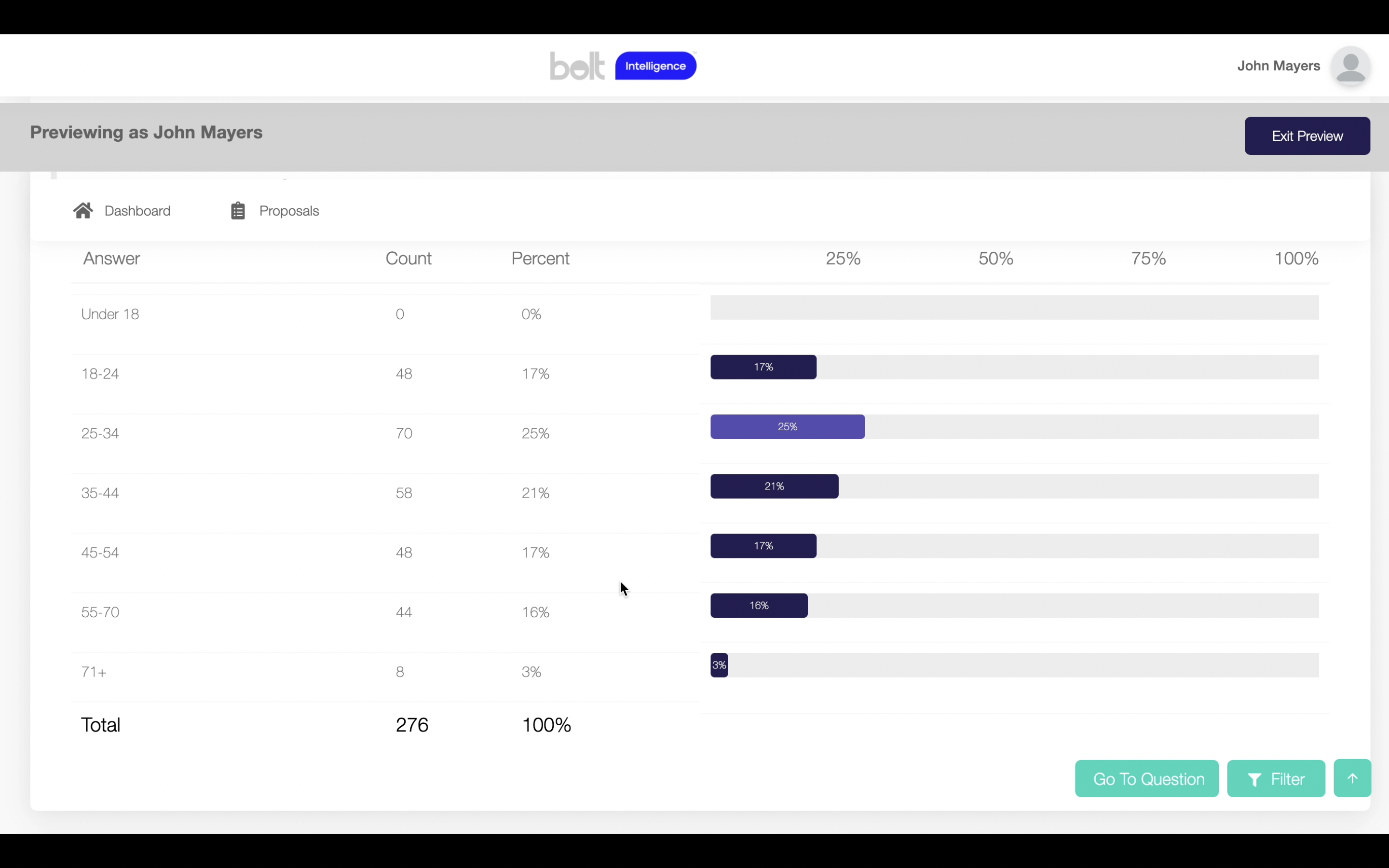Screen dimensions: 1389x868
Task: Click the 25-34 answer label
Action: [100, 434]
